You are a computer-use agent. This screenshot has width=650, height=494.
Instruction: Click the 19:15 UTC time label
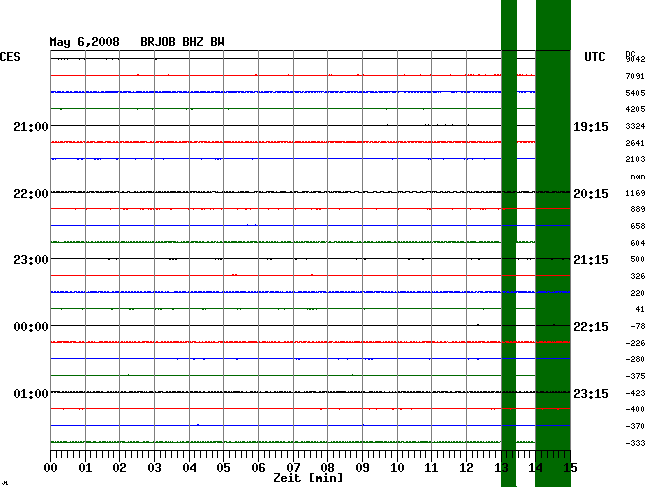[591, 126]
